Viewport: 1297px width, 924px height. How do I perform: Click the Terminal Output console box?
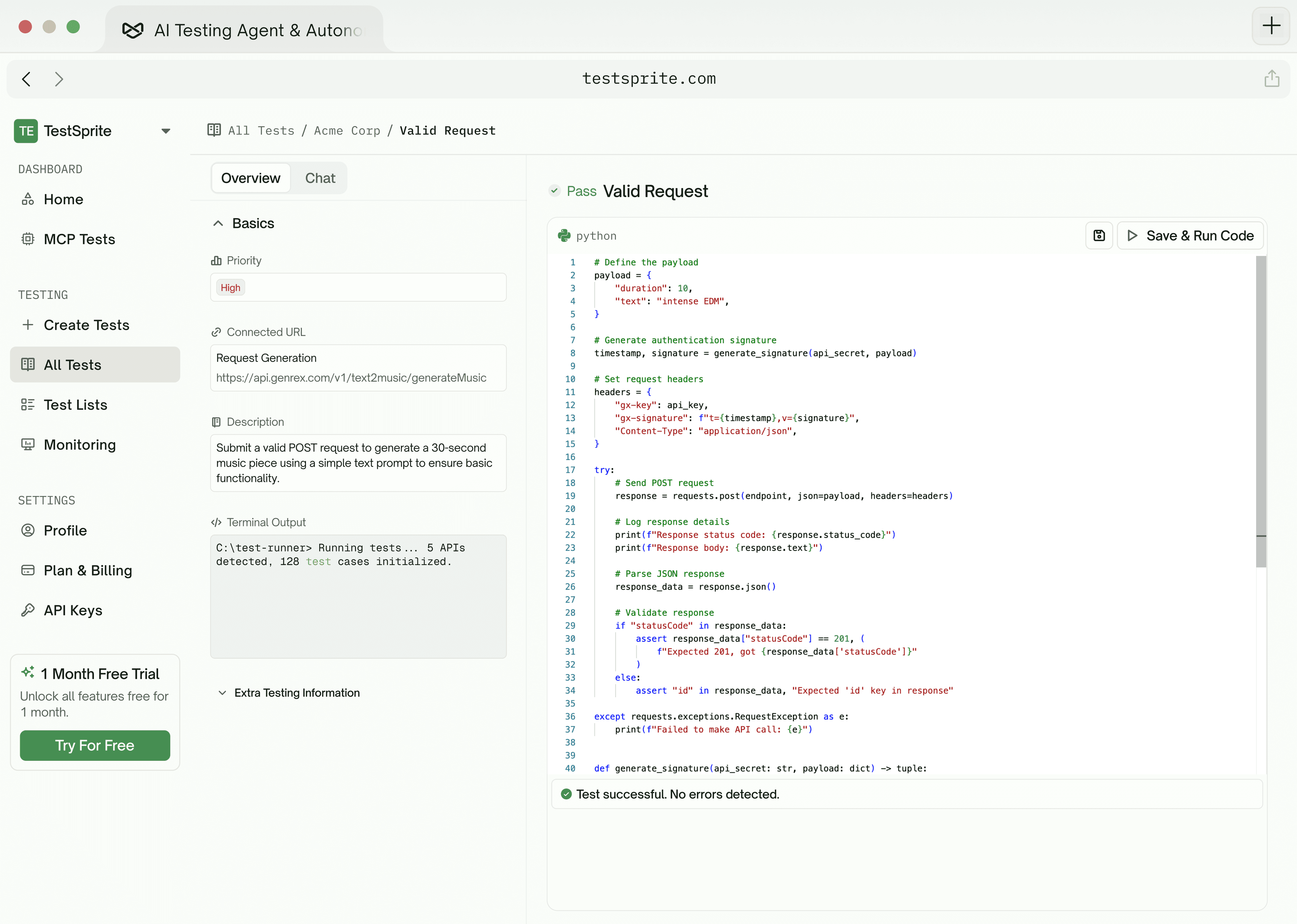coord(358,597)
